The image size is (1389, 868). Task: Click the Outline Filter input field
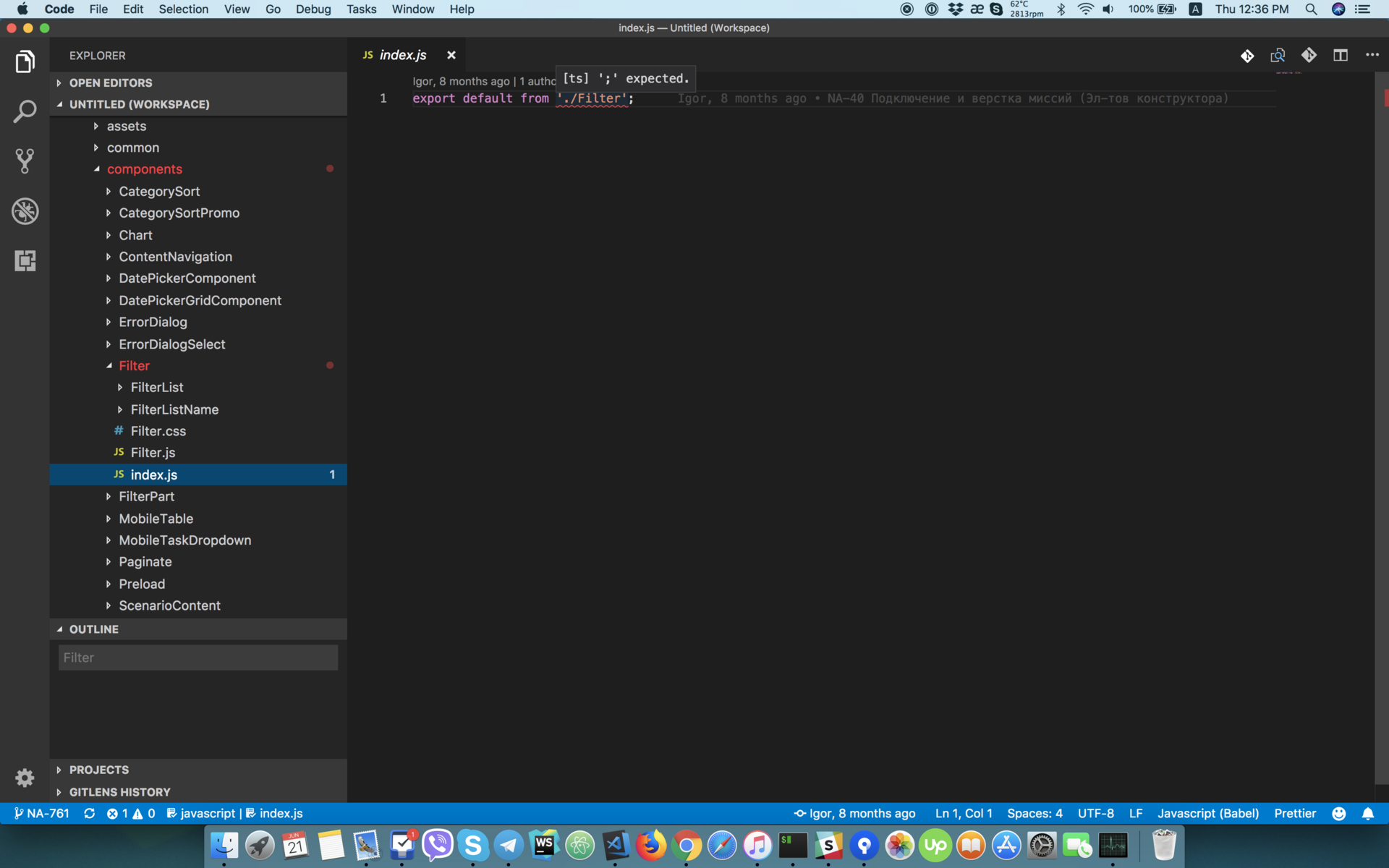[x=198, y=658]
